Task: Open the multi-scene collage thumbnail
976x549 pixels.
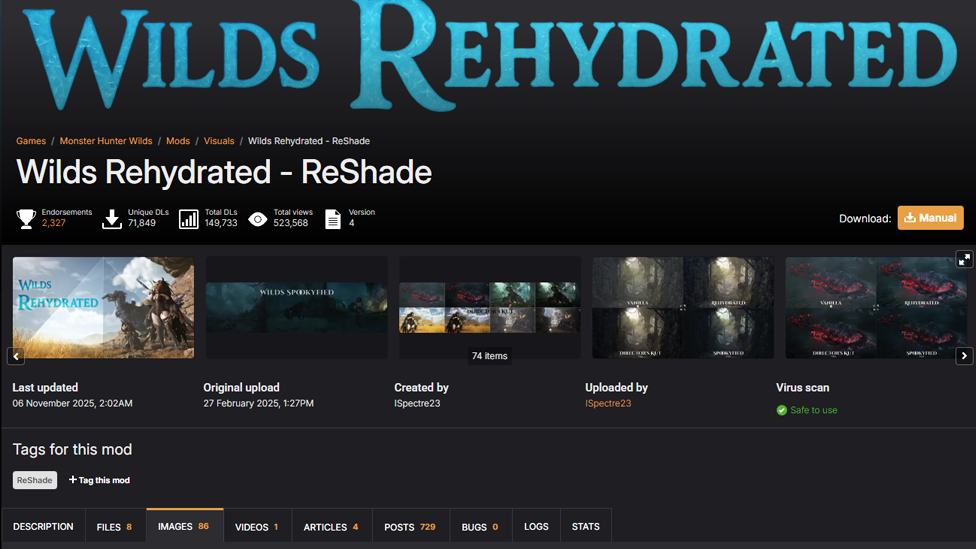Action: [x=490, y=307]
